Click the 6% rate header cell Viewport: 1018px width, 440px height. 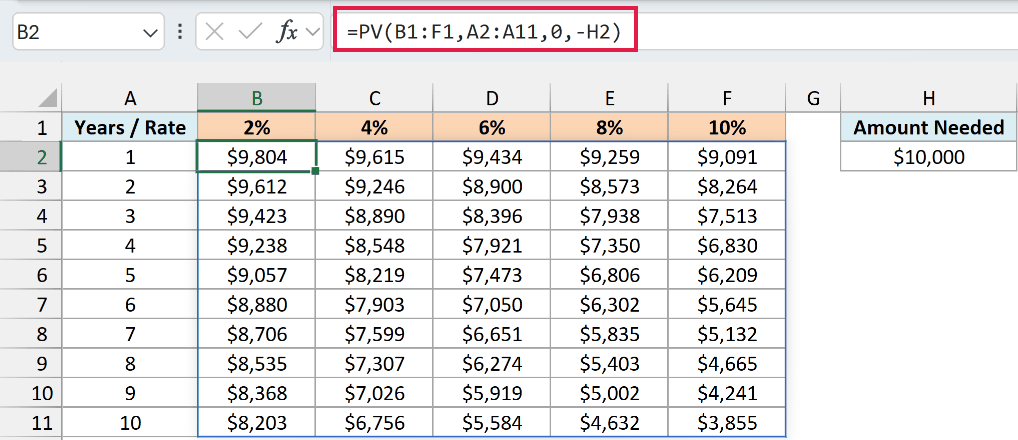pyautogui.click(x=492, y=127)
